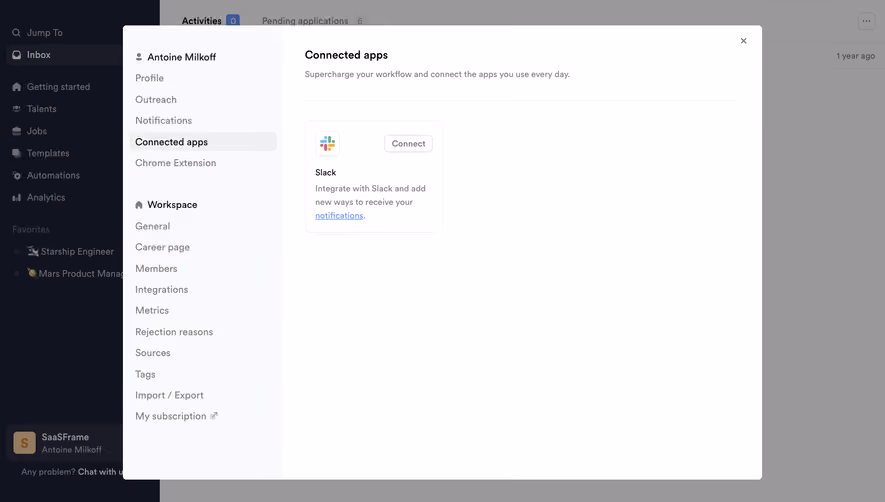
Task: Open Outreach settings
Action: point(156,99)
